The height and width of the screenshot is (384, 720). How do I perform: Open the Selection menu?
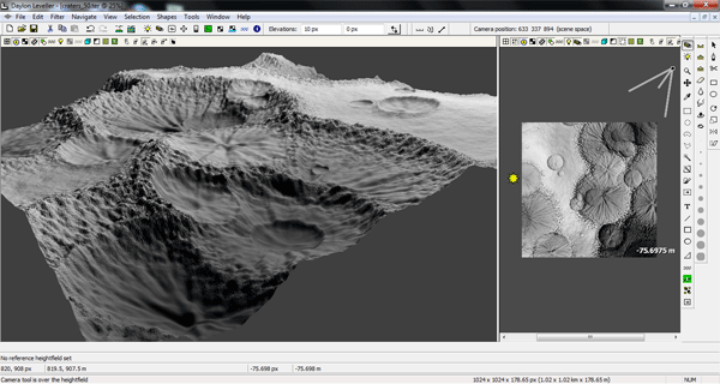137,17
